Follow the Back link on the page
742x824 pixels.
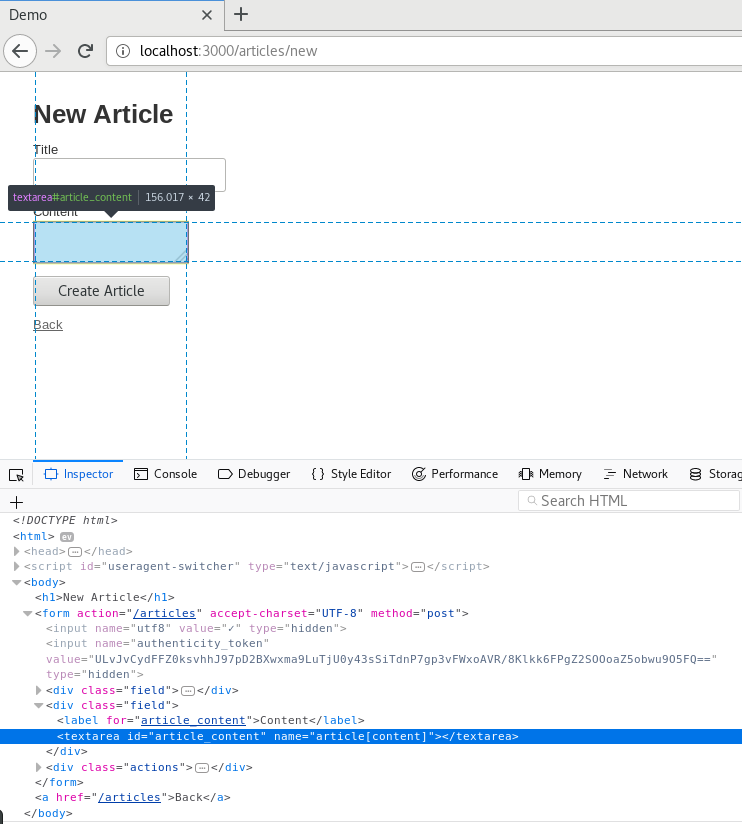[48, 325]
